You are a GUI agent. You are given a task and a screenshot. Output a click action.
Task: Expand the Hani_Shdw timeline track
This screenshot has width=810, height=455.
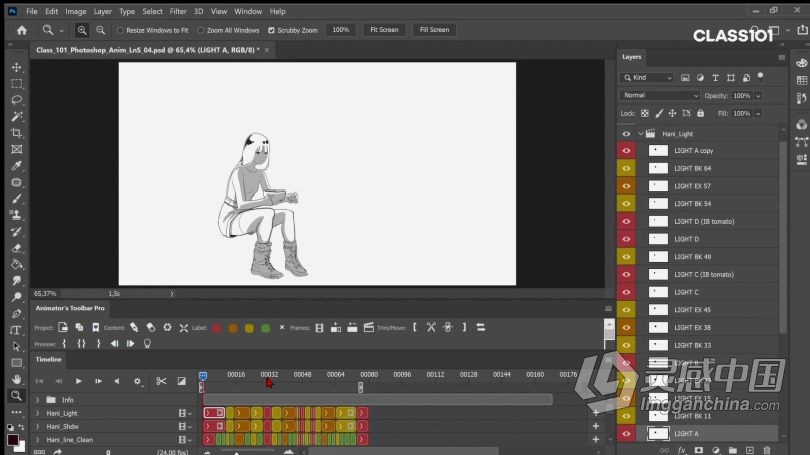click(x=37, y=427)
